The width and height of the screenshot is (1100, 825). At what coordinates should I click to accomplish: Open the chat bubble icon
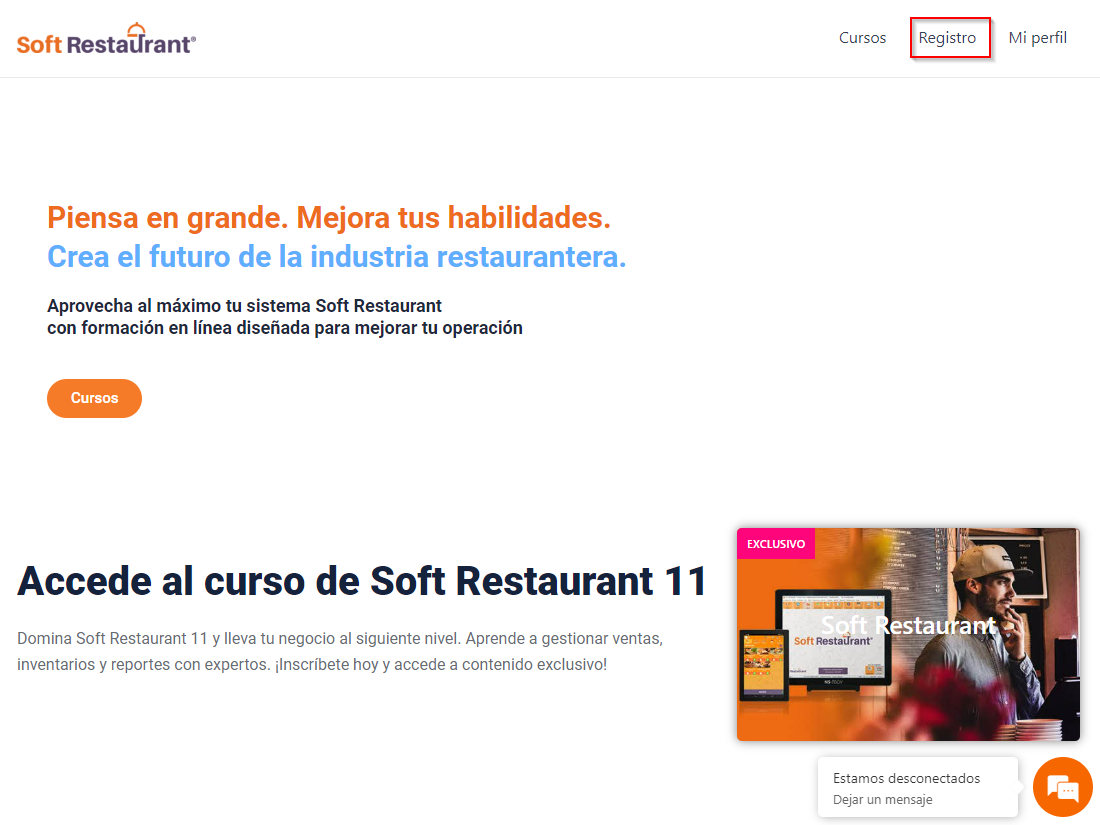(x=1063, y=787)
